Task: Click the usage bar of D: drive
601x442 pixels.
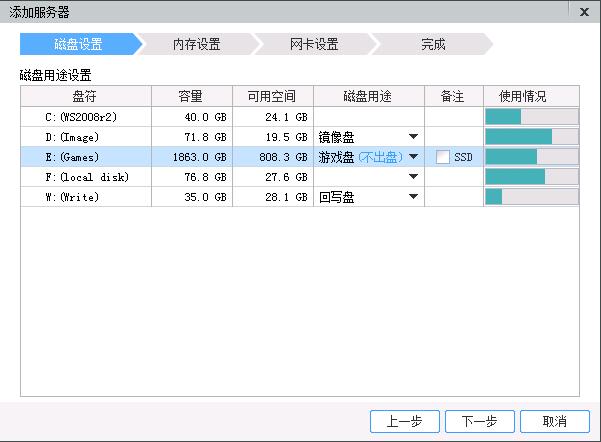Action: (x=532, y=136)
